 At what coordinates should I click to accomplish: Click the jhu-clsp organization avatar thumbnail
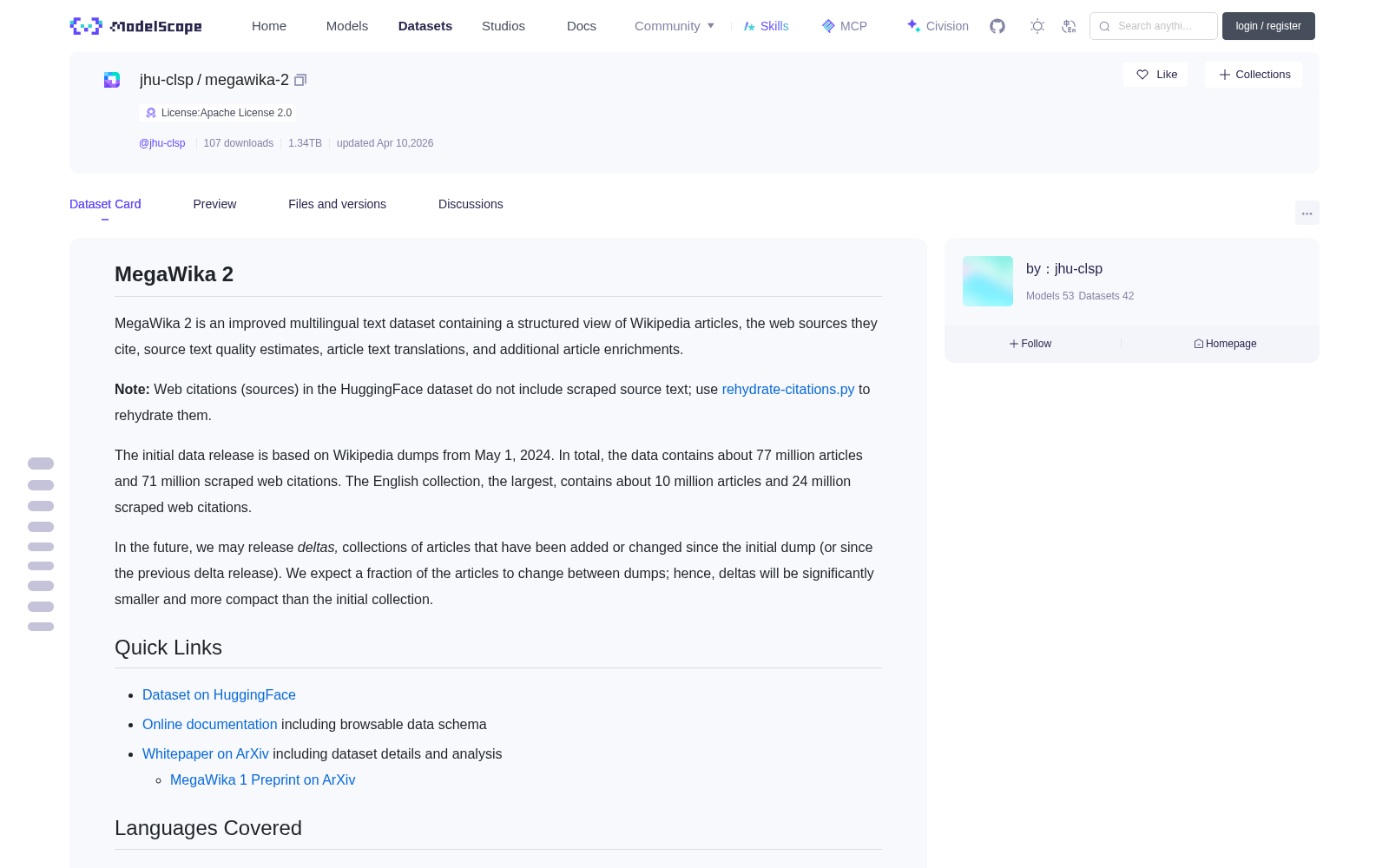pos(988,281)
